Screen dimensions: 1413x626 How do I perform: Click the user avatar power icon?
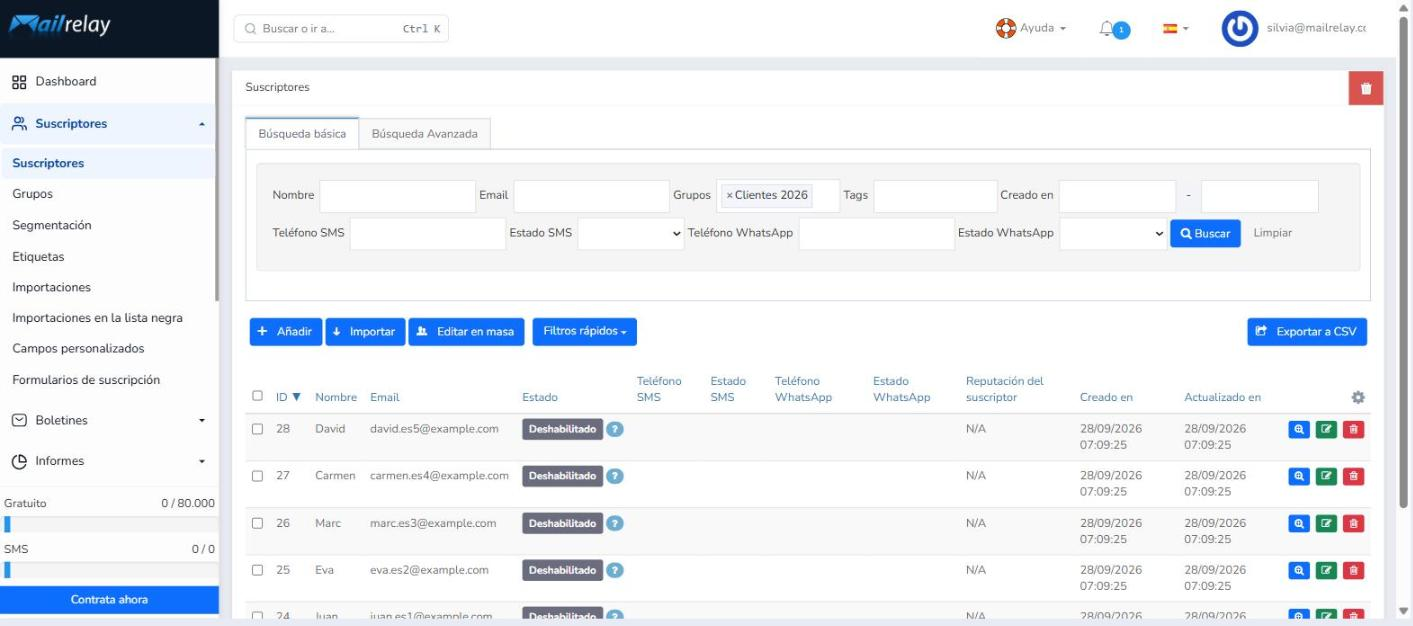(x=1240, y=29)
